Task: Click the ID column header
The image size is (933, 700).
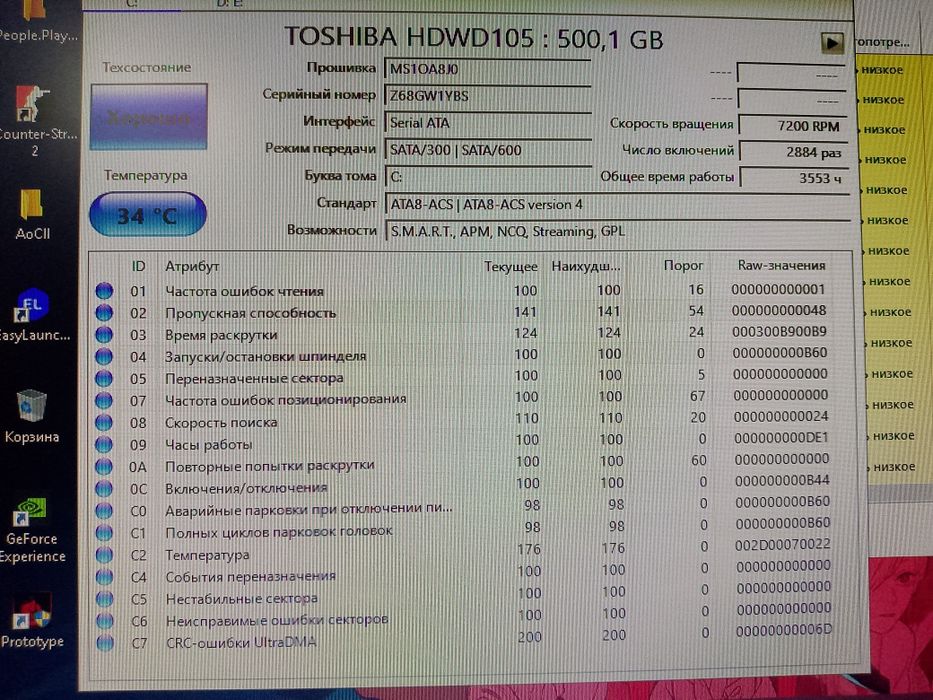Action: 138,266
